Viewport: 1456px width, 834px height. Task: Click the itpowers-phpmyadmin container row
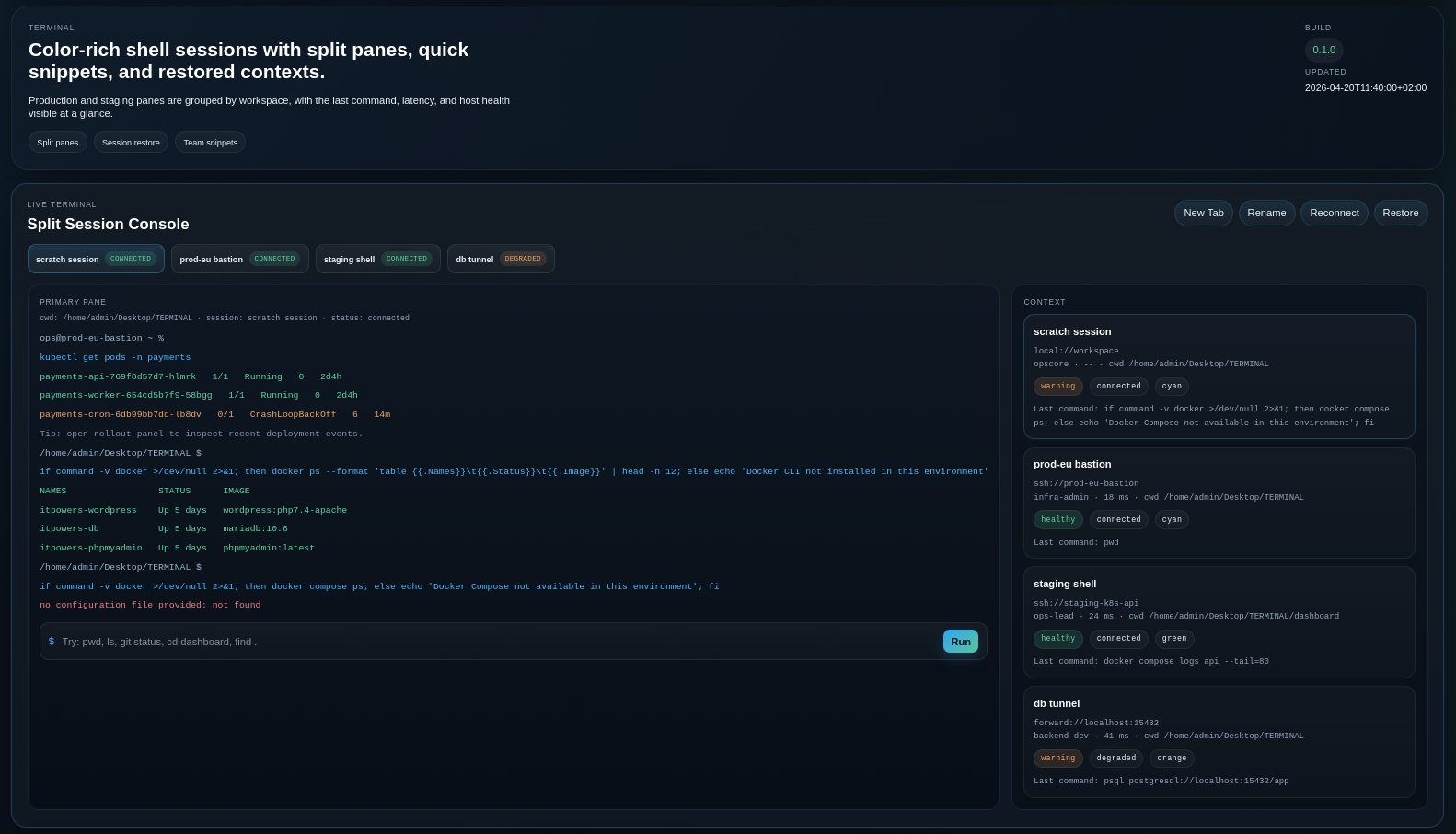pos(177,548)
